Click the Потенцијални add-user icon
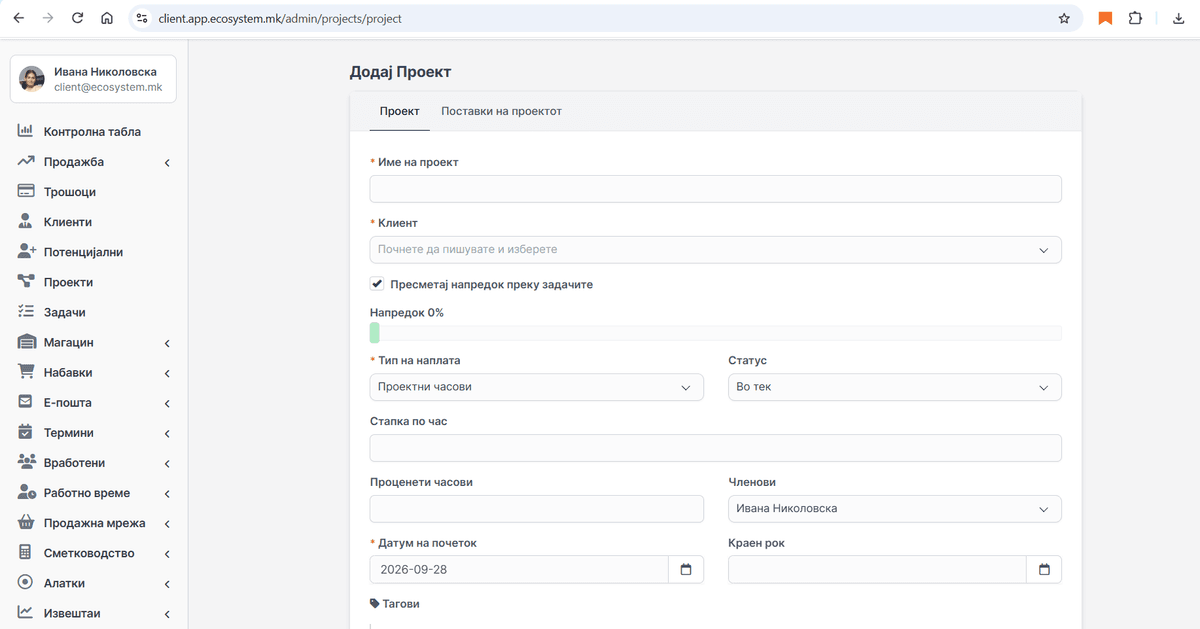The height and width of the screenshot is (629, 1200). 26,252
